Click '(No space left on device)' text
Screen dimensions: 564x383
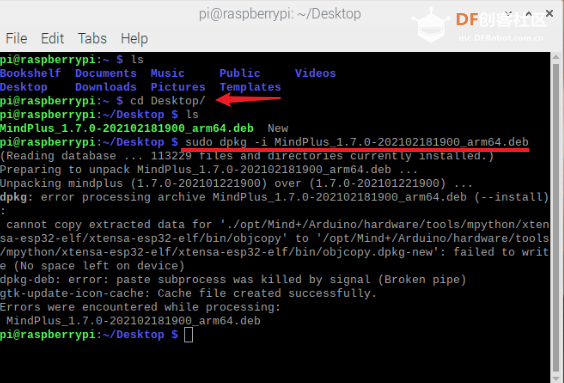pyautogui.click(x=99, y=266)
